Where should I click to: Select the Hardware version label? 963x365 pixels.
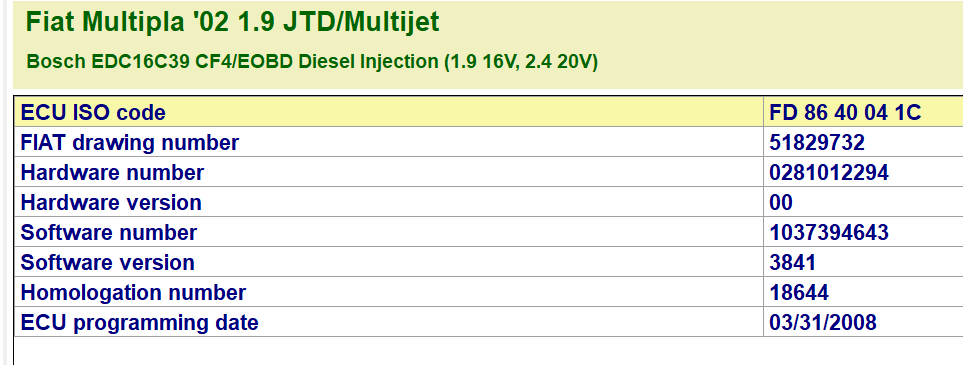(x=111, y=203)
